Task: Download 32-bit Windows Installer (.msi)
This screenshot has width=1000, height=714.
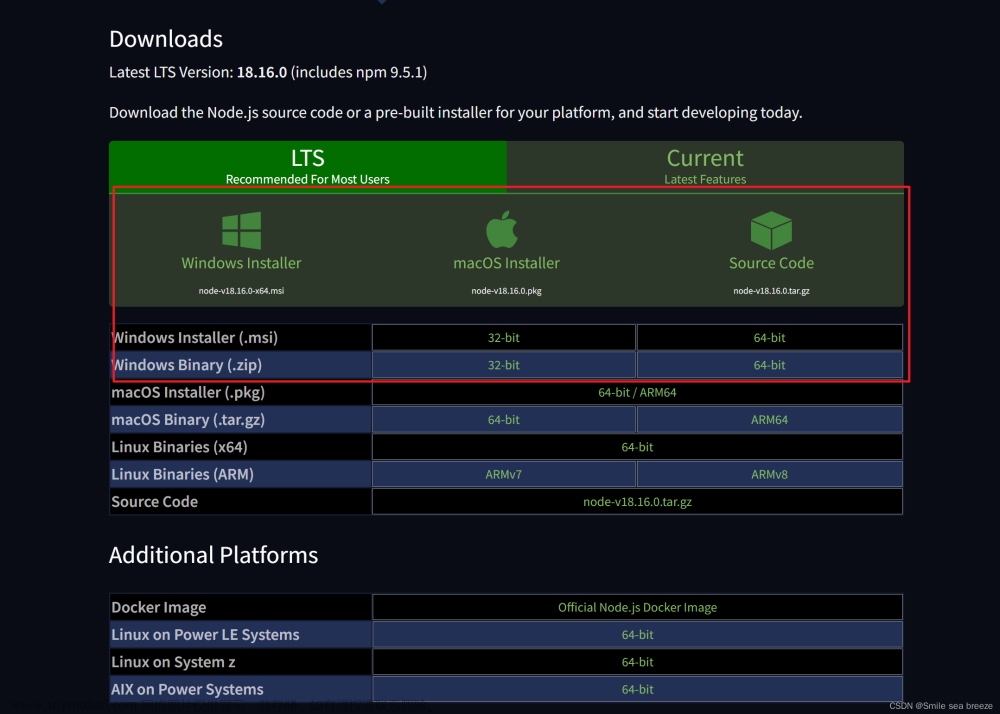Action: click(x=504, y=337)
